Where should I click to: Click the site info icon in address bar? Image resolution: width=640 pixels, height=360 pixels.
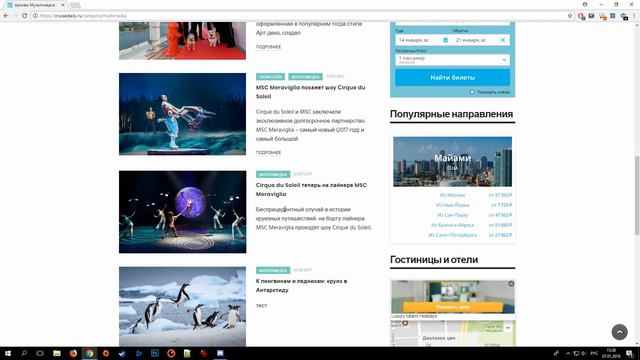pyautogui.click(x=35, y=16)
